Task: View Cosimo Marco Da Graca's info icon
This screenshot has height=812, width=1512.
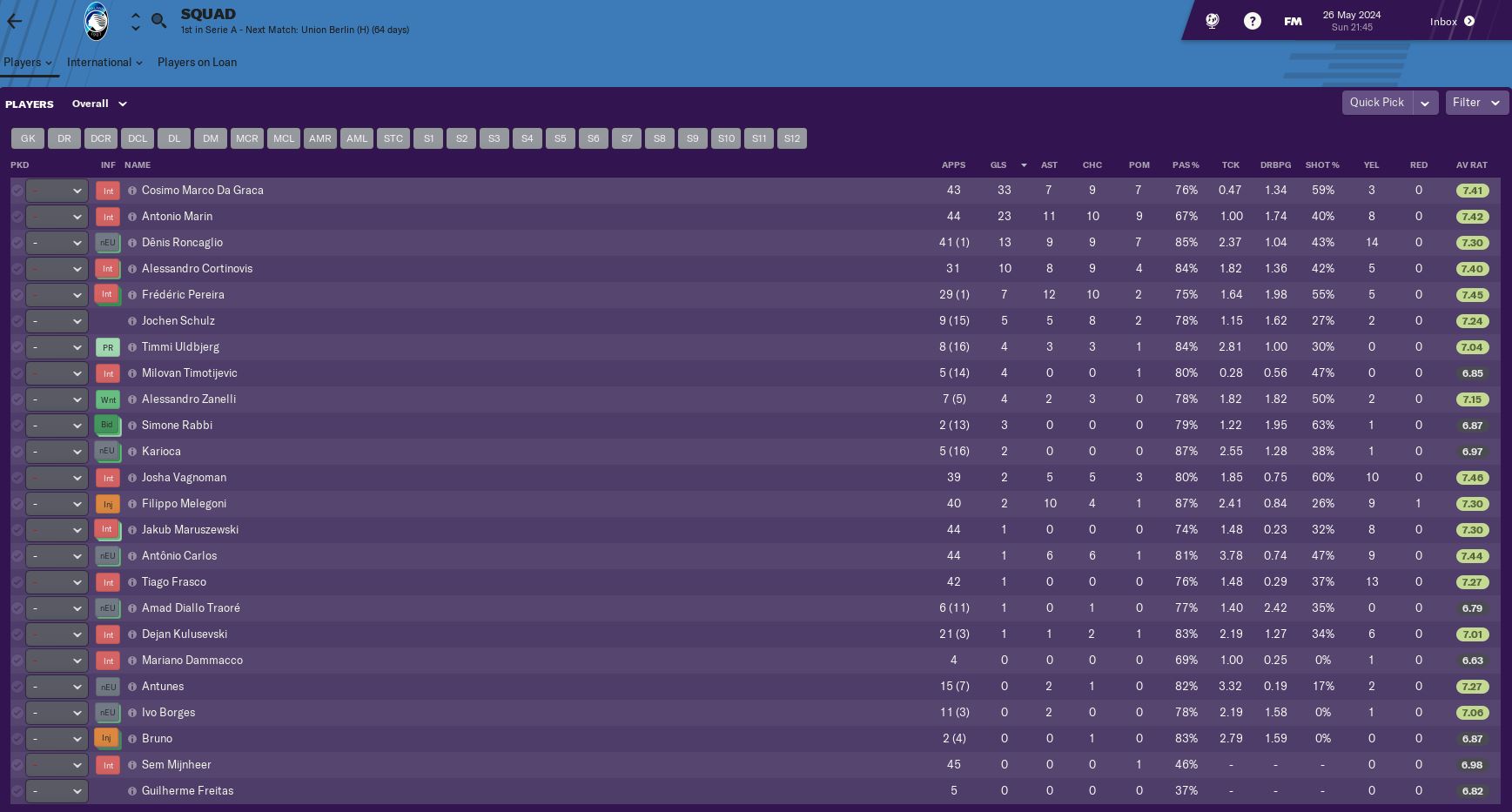Action: [132, 191]
